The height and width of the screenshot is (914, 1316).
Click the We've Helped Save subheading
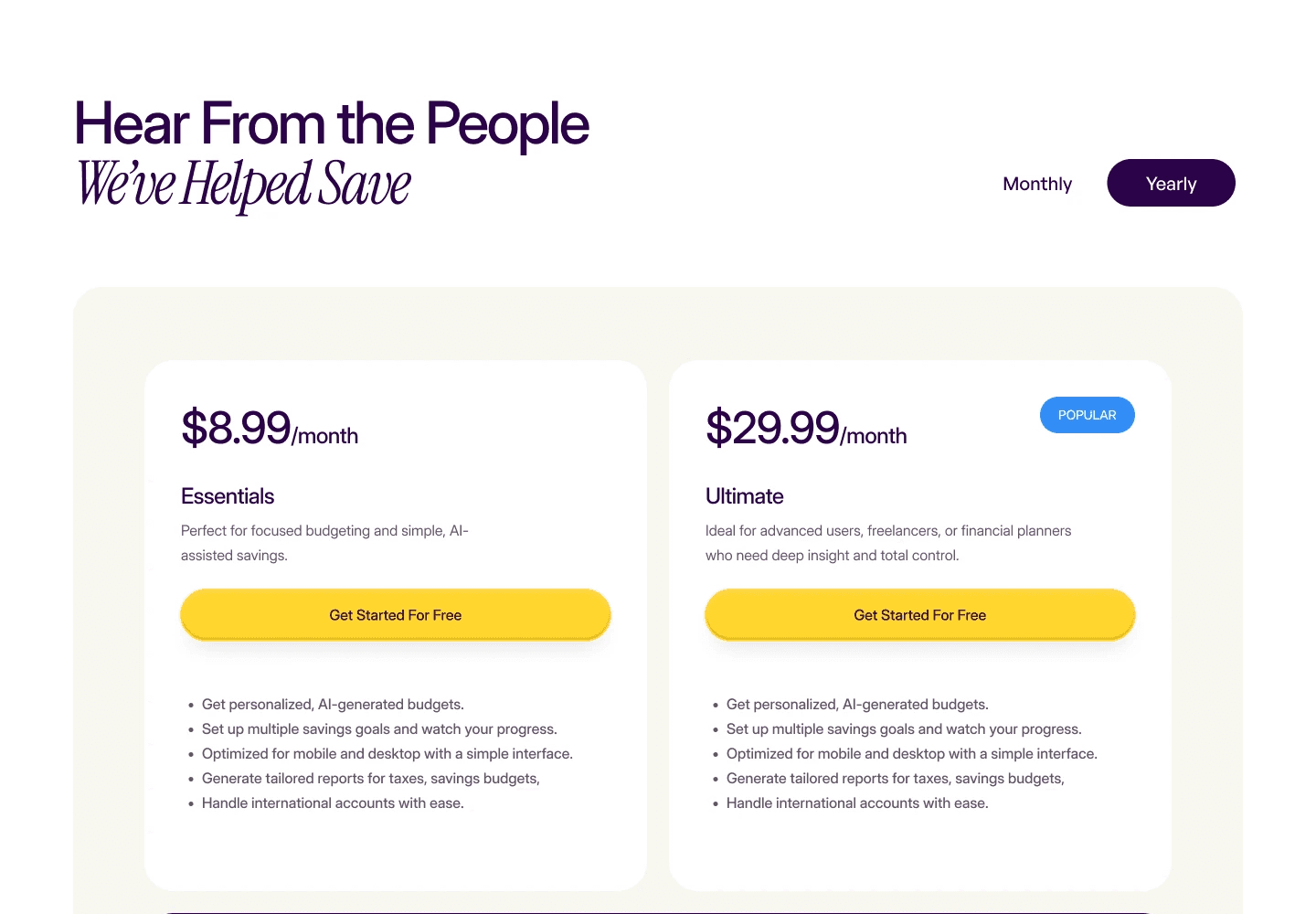coord(242,185)
